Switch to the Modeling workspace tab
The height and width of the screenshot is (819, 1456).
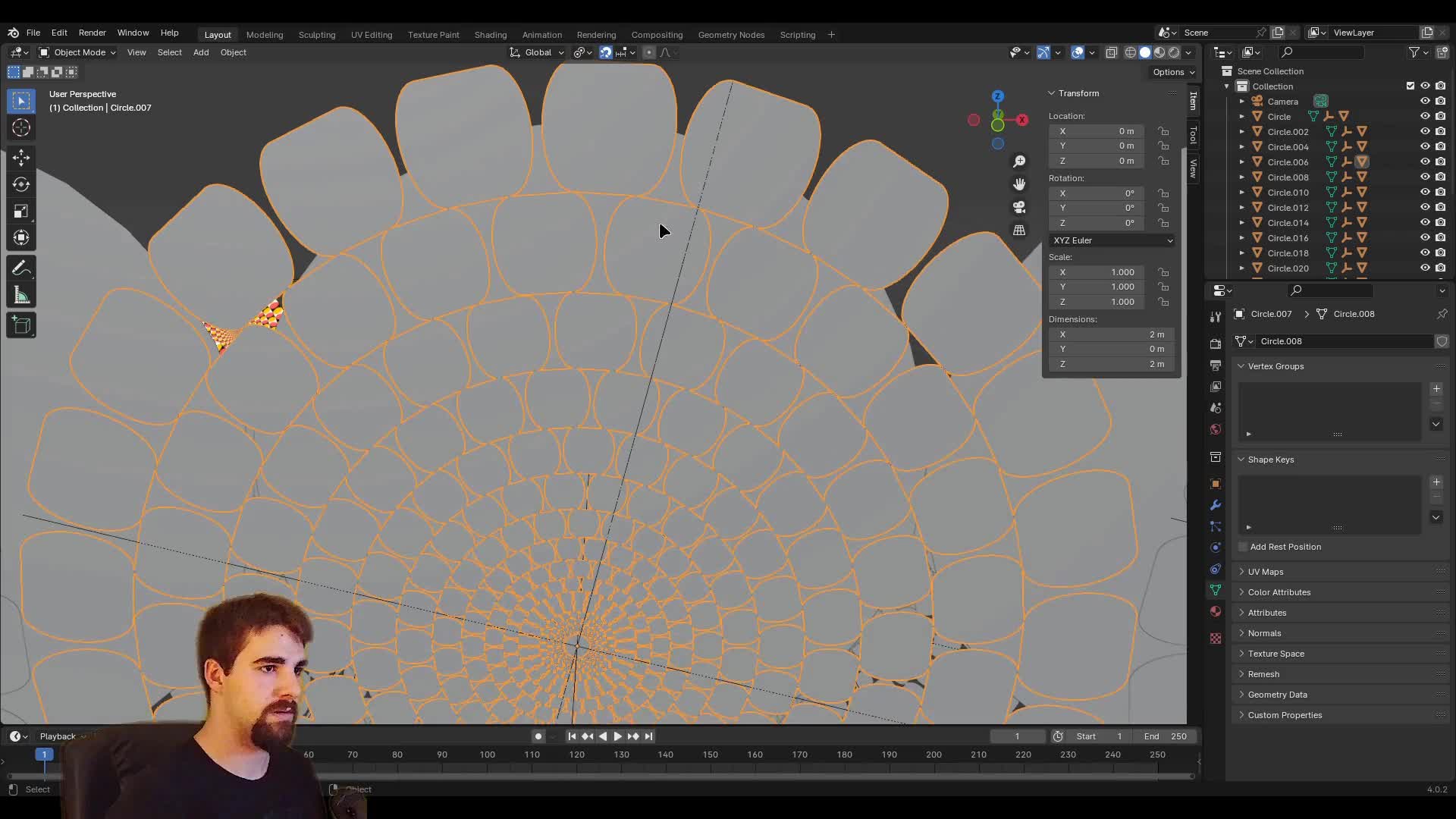pos(265,35)
